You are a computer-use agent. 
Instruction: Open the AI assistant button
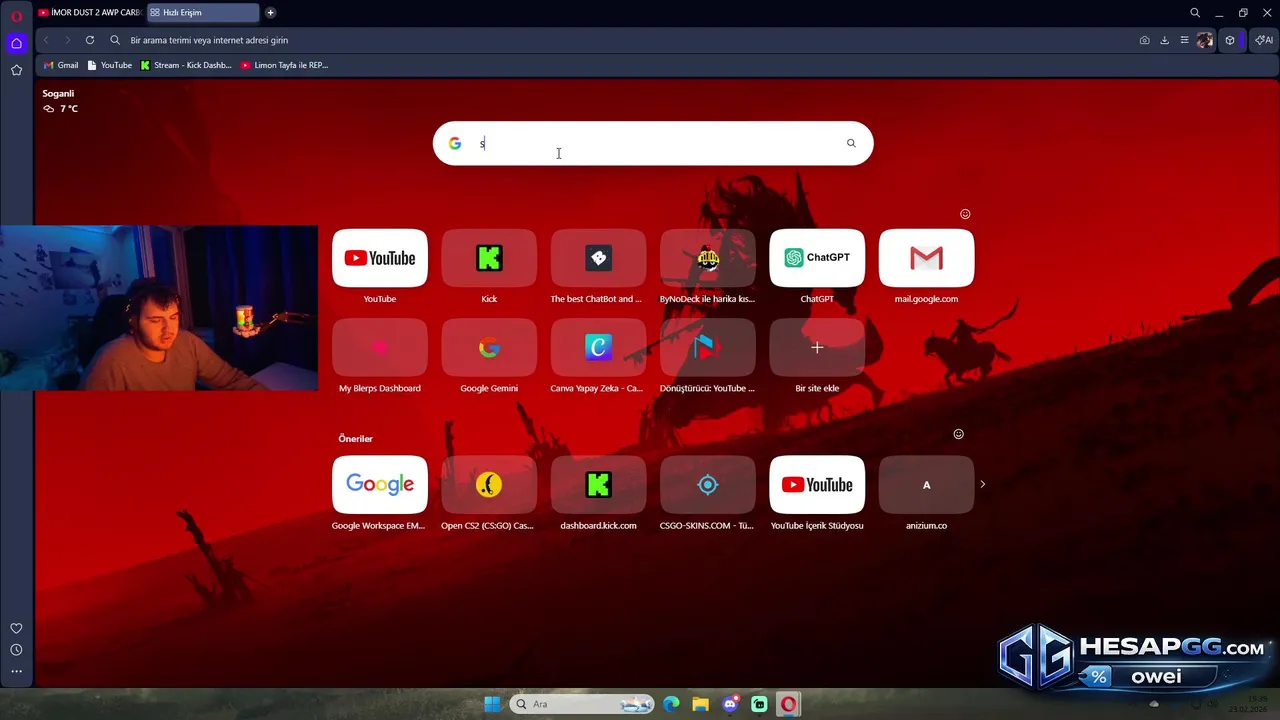[x=1264, y=40]
